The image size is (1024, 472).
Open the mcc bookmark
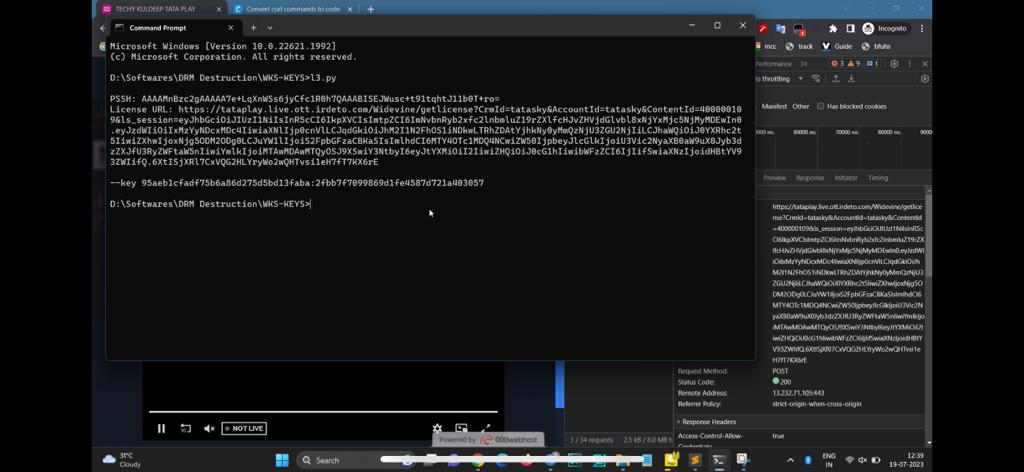[767, 46]
